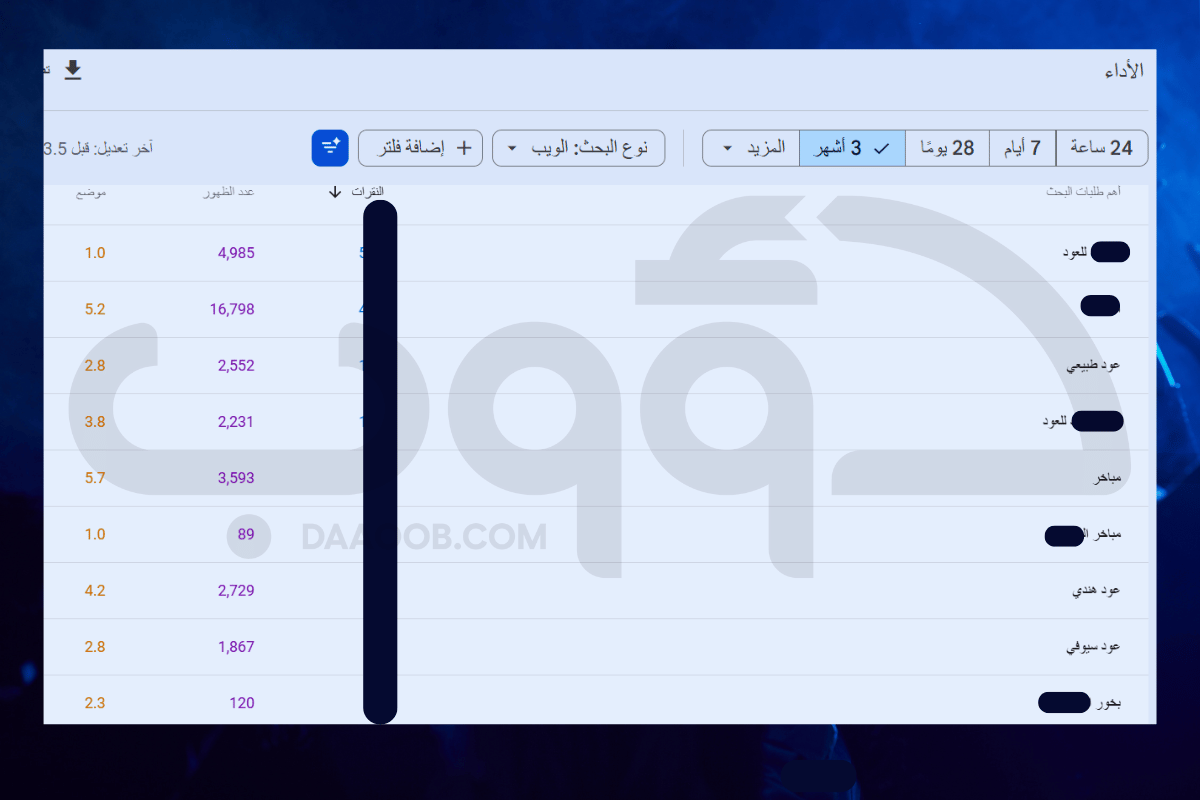Select the عود هندي search query

(1095, 591)
